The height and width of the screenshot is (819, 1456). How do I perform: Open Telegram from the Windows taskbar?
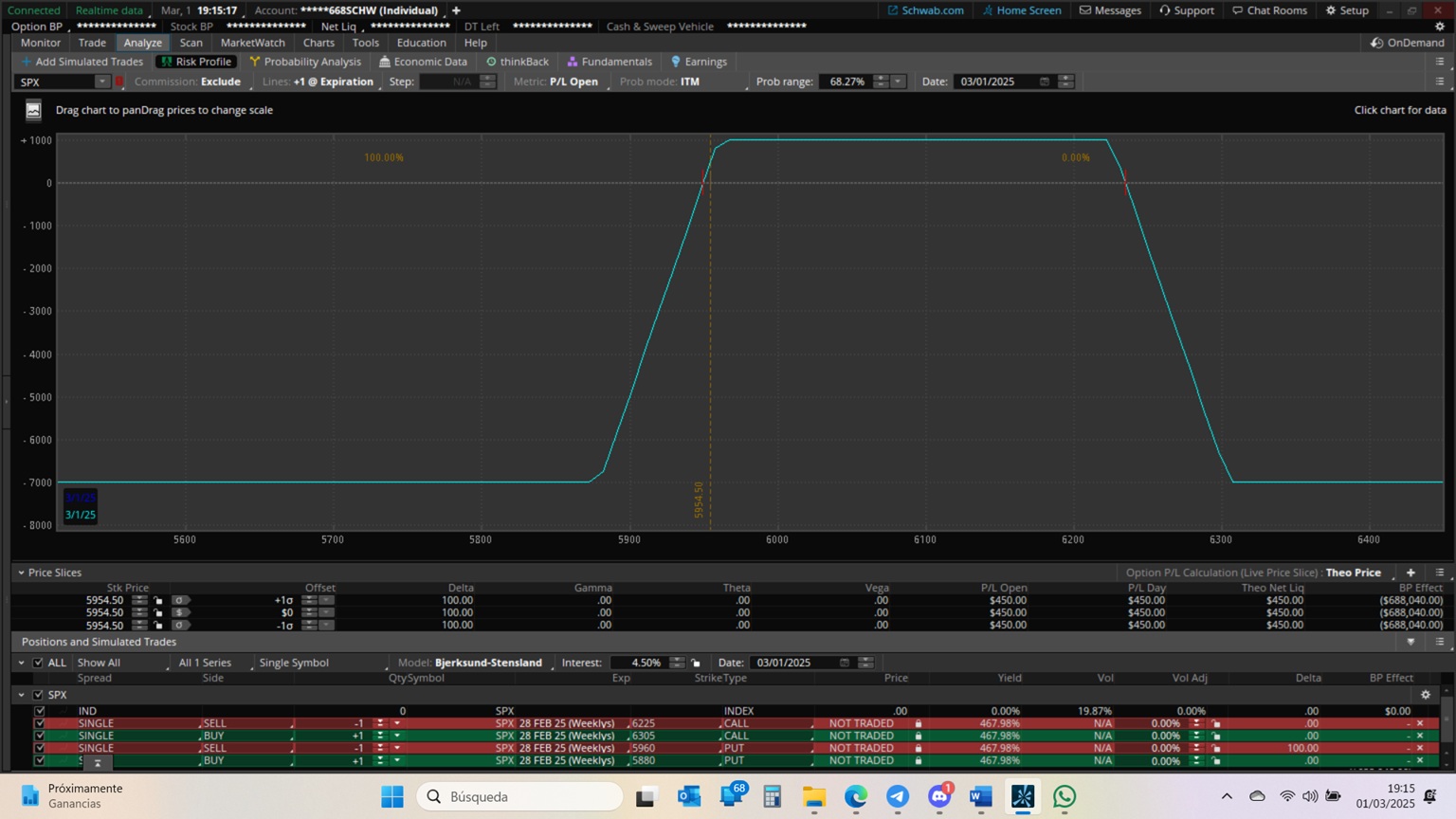[897, 796]
